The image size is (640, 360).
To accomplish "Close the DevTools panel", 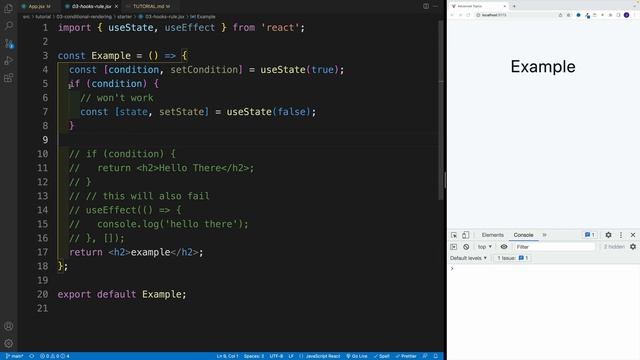I will (633, 235).
